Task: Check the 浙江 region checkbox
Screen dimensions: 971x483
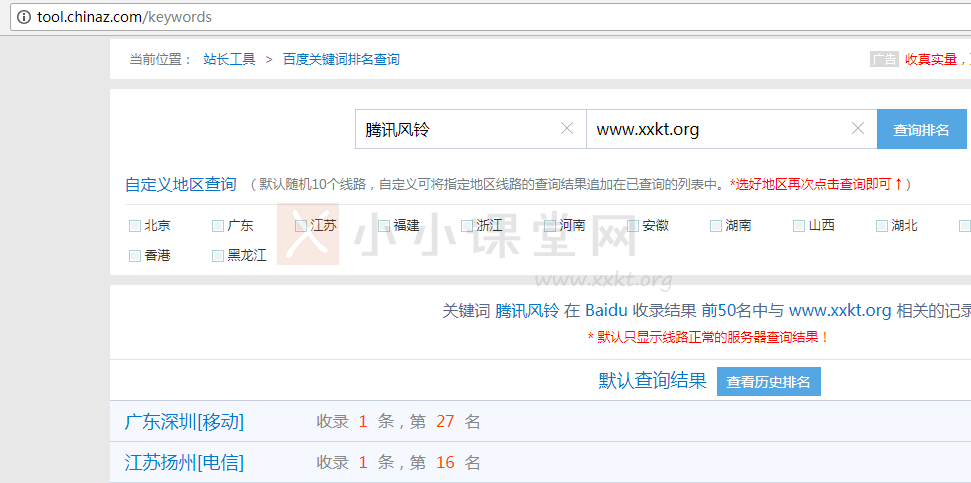Action: (x=467, y=226)
